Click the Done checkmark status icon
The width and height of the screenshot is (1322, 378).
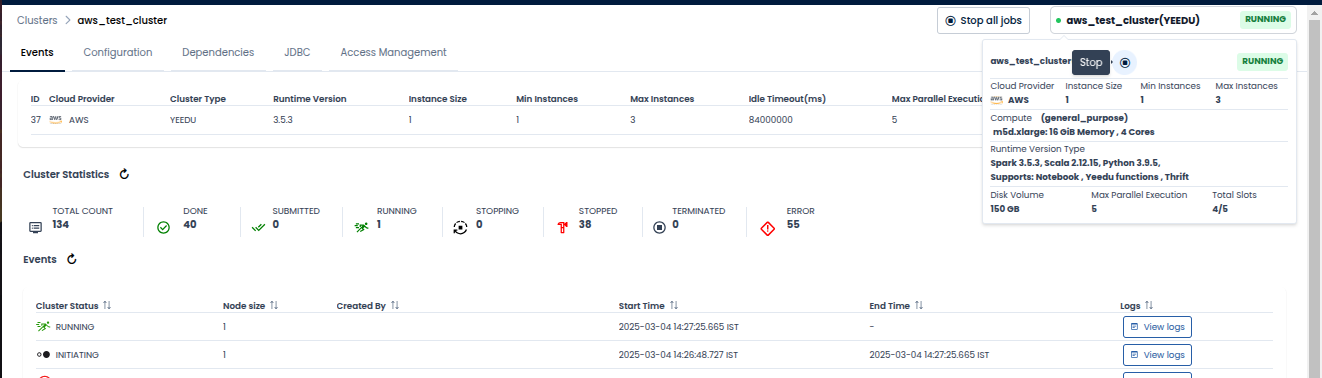tap(164, 228)
